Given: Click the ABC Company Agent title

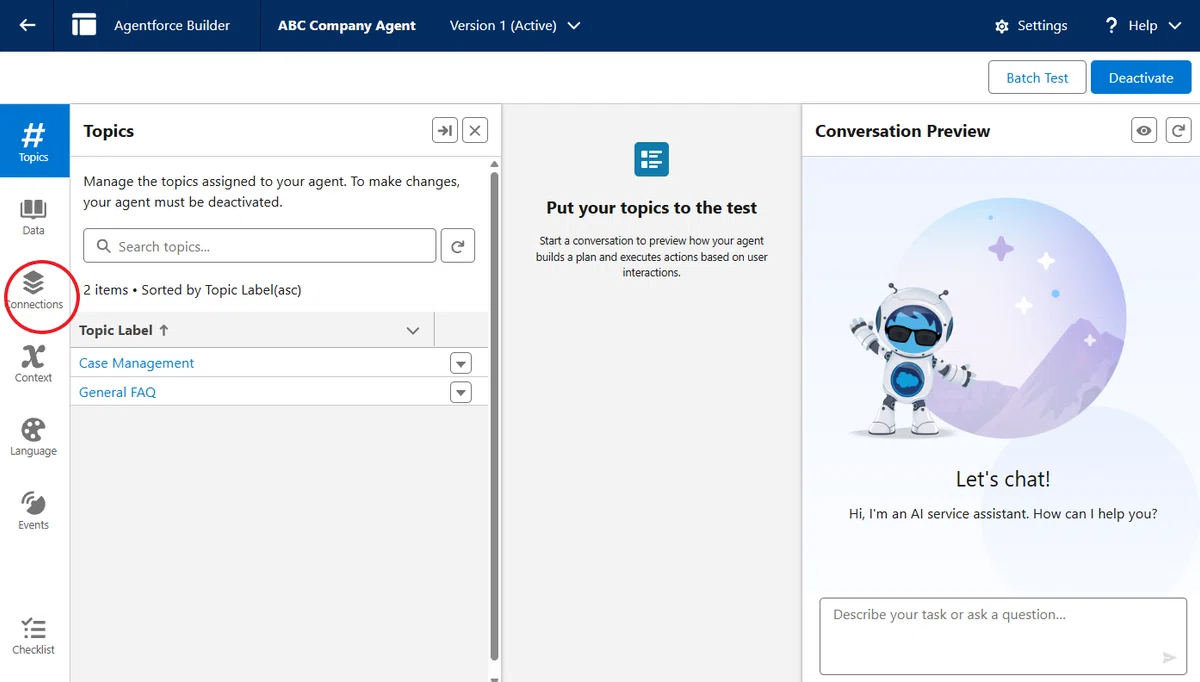Looking at the screenshot, I should pyautogui.click(x=347, y=26).
